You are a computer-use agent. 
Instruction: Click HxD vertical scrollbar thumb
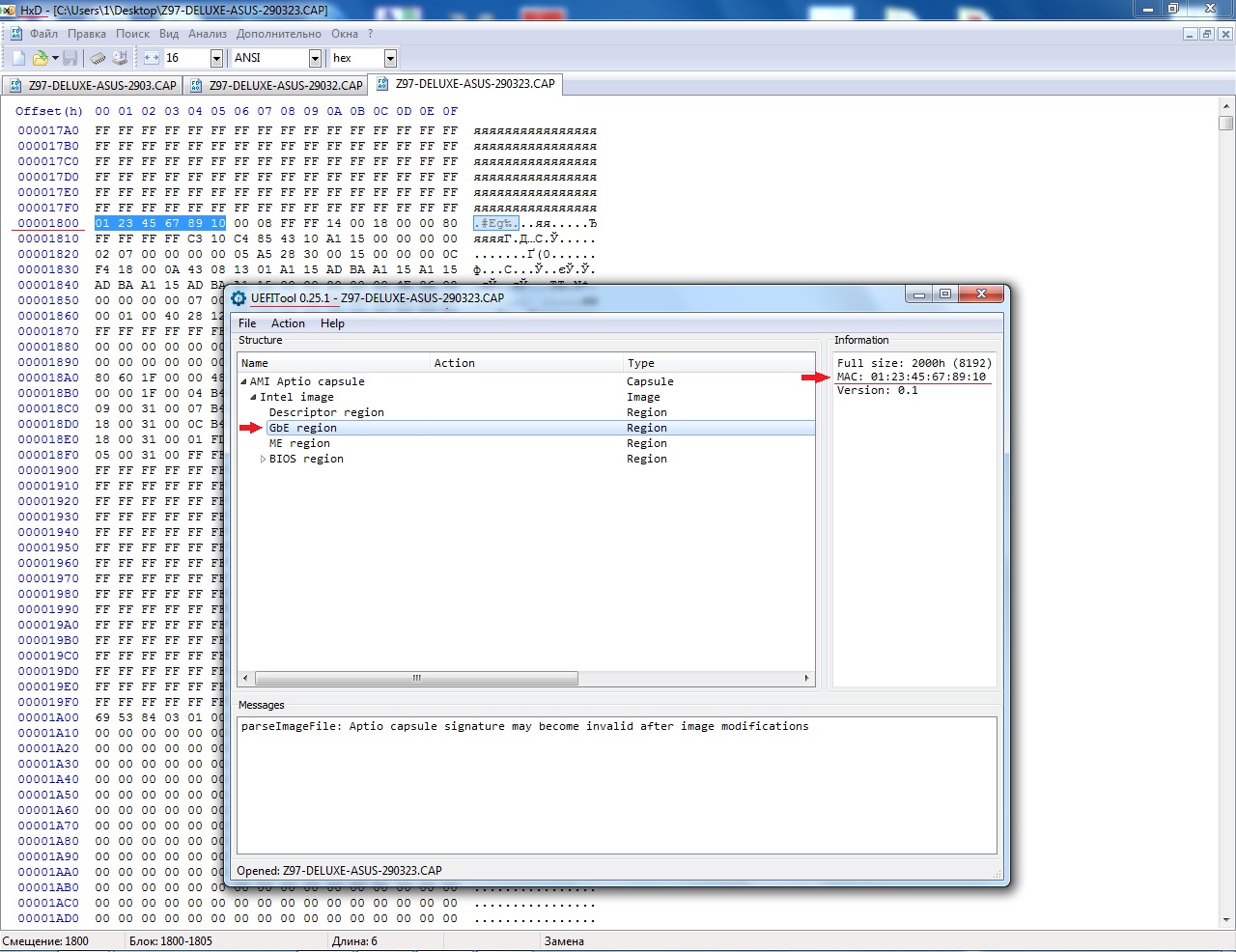pos(1226,123)
